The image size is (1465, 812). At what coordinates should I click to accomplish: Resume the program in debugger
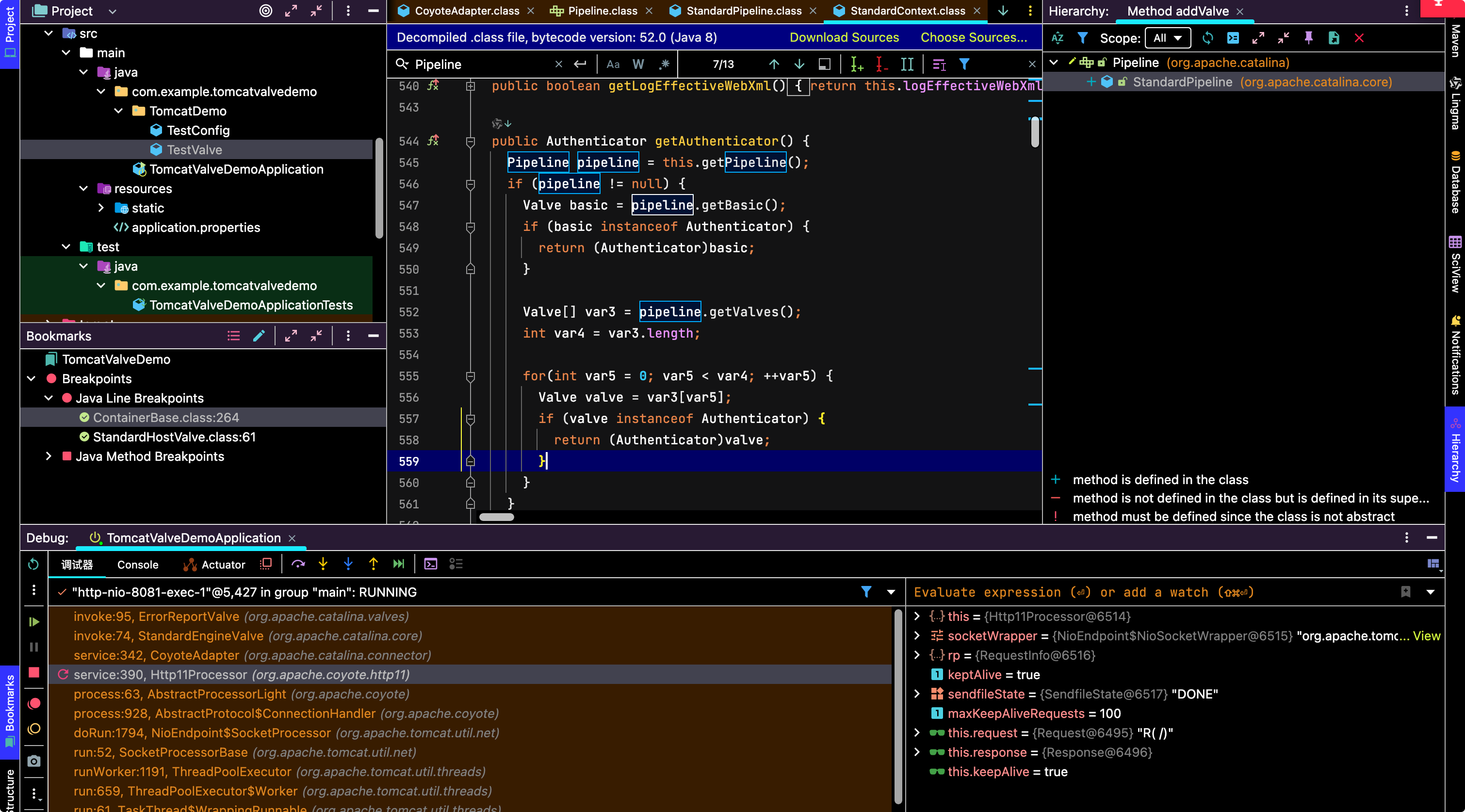pos(34,621)
